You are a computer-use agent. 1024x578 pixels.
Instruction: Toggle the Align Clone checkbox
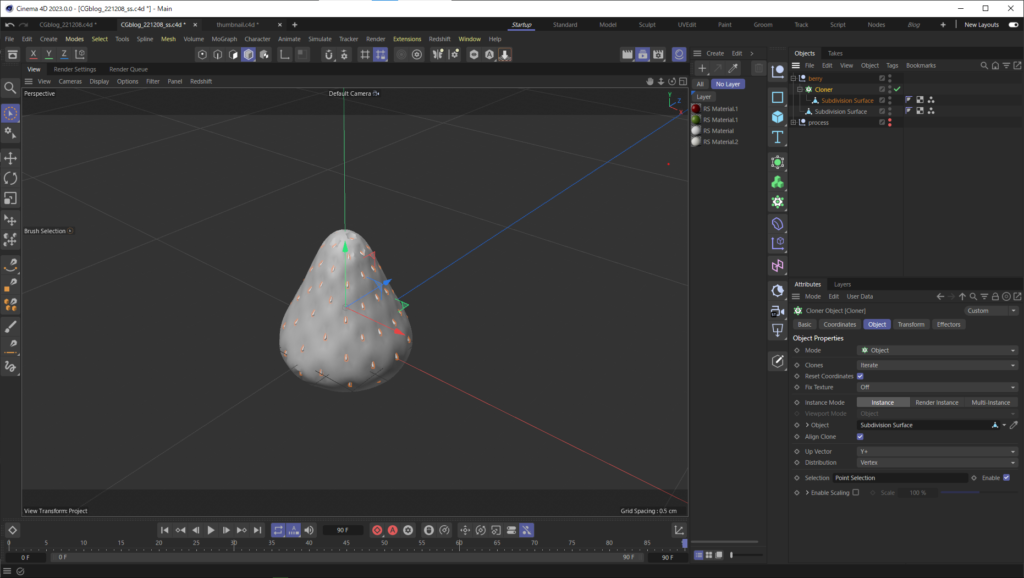click(860, 437)
